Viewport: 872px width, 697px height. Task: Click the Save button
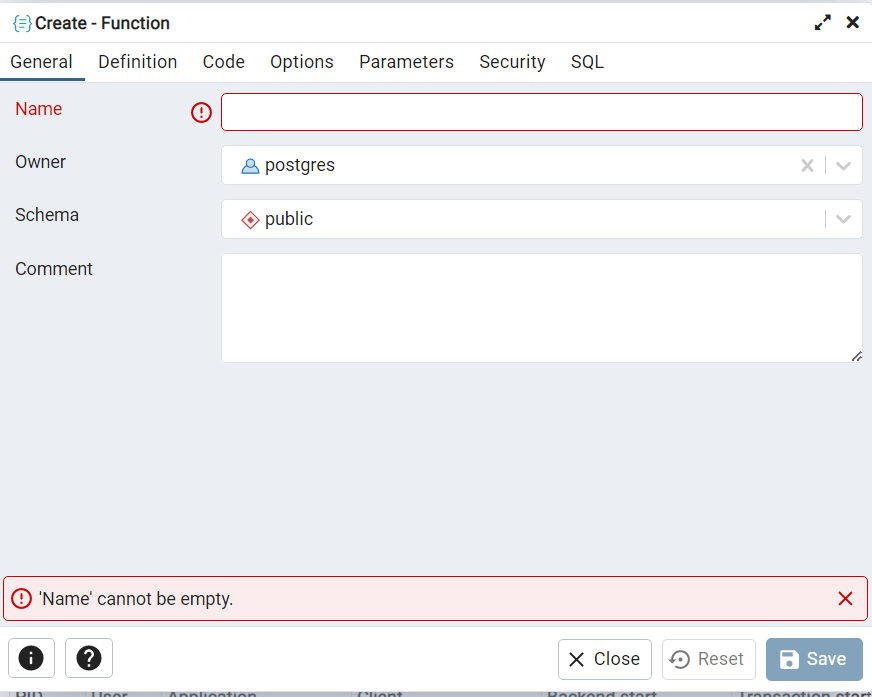click(x=814, y=659)
